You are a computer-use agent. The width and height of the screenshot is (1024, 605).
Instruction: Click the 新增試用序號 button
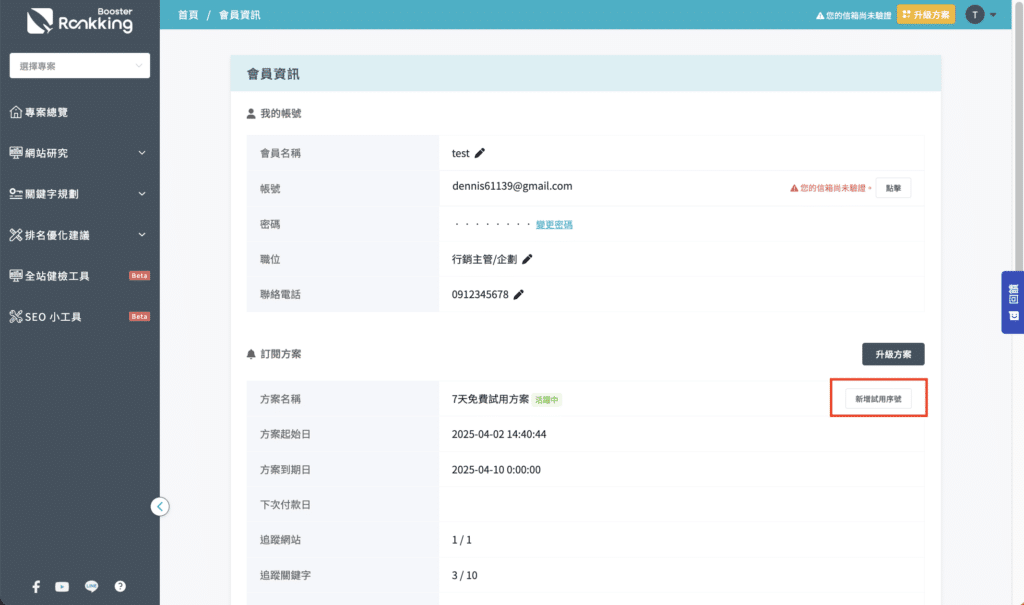pyautogui.click(x=878, y=398)
